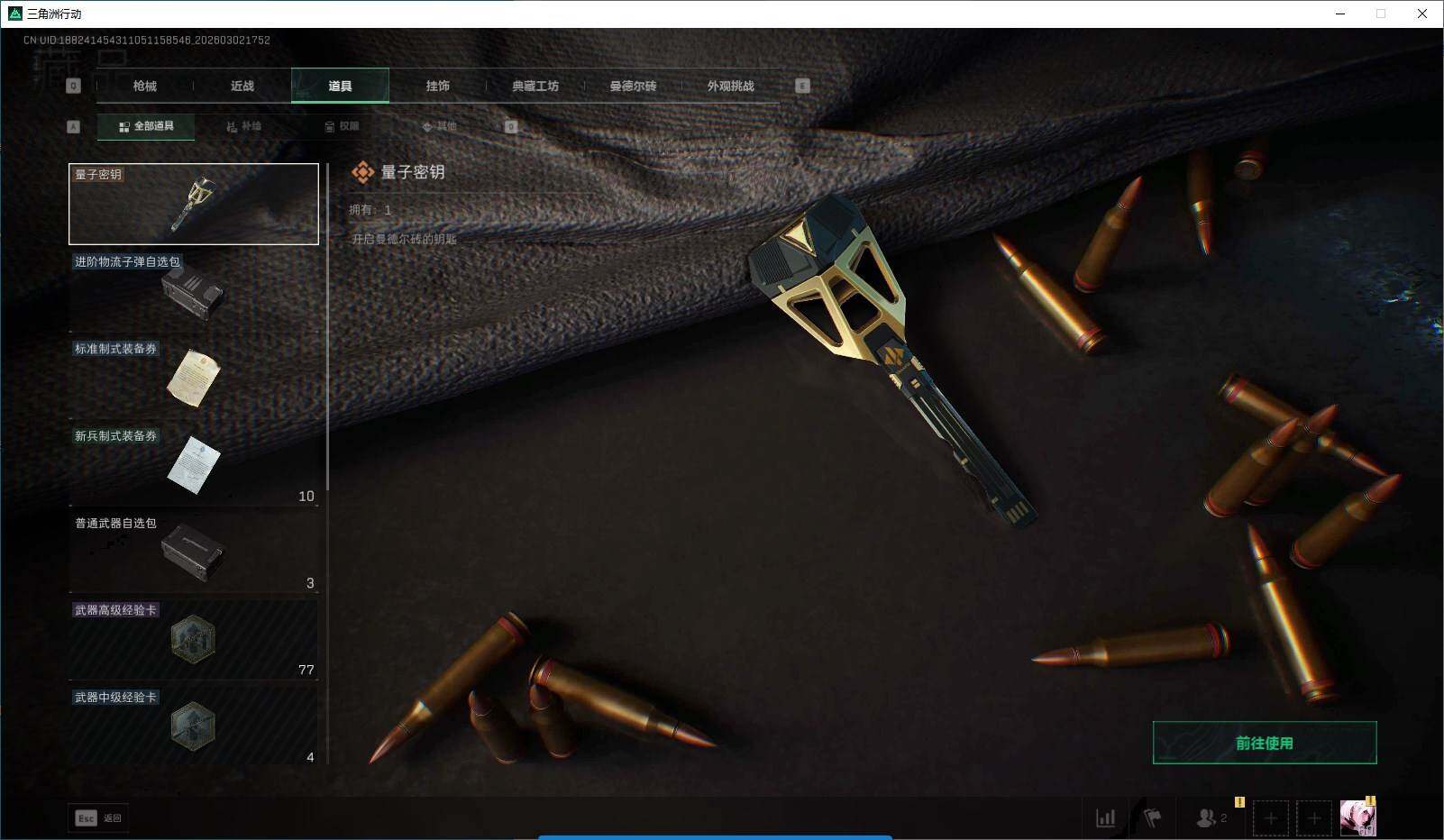Screen dimensions: 1444x840
Task: Select the 量子密钥 item card
Action: (x=194, y=204)
